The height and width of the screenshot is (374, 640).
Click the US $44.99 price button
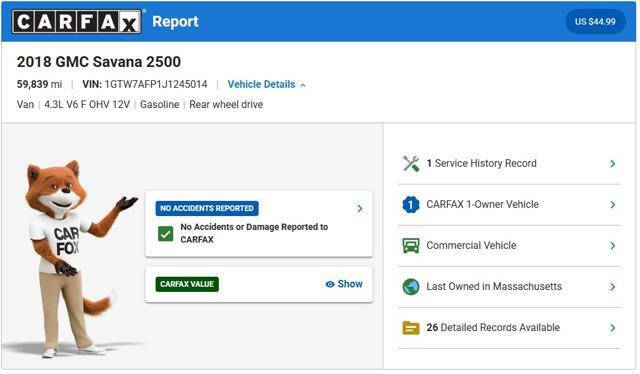pyautogui.click(x=595, y=22)
